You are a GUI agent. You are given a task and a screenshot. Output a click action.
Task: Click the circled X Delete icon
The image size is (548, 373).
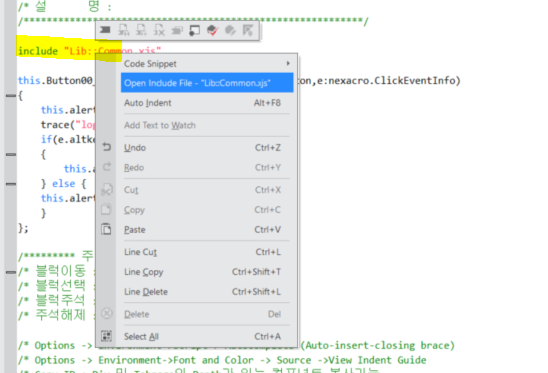pos(107,314)
